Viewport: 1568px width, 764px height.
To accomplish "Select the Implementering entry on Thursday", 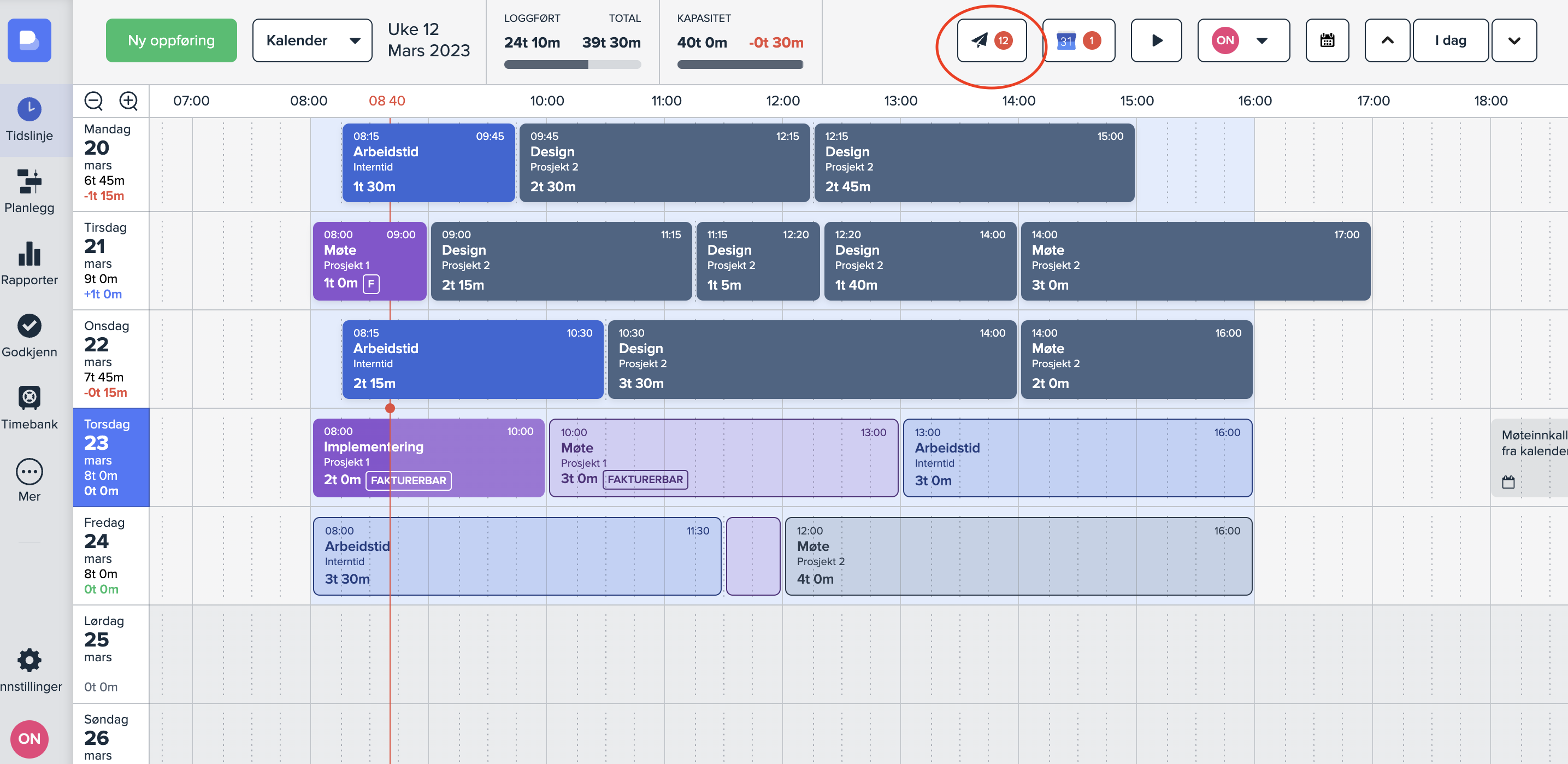I will click(428, 457).
